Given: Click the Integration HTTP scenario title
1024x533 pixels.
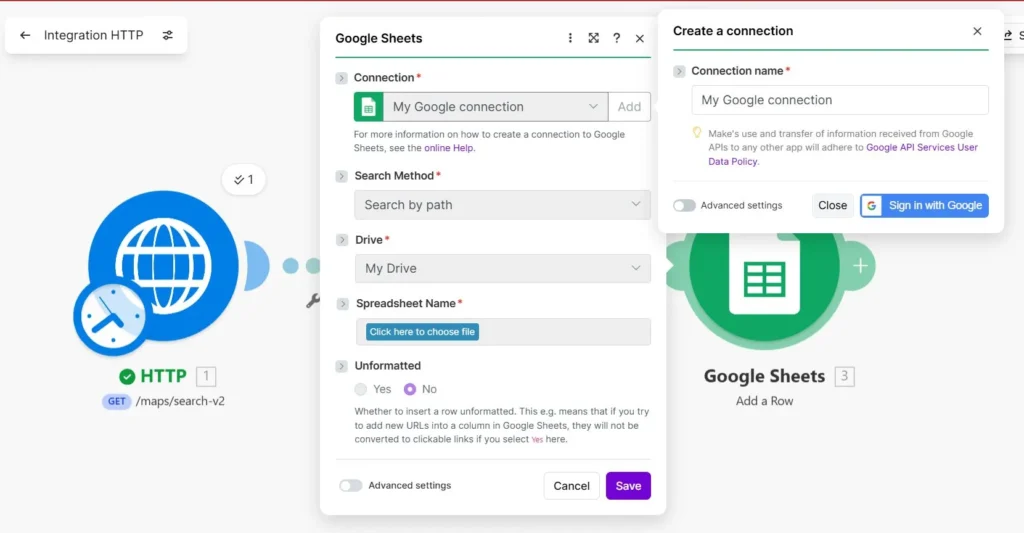Looking at the screenshot, I should click(93, 35).
